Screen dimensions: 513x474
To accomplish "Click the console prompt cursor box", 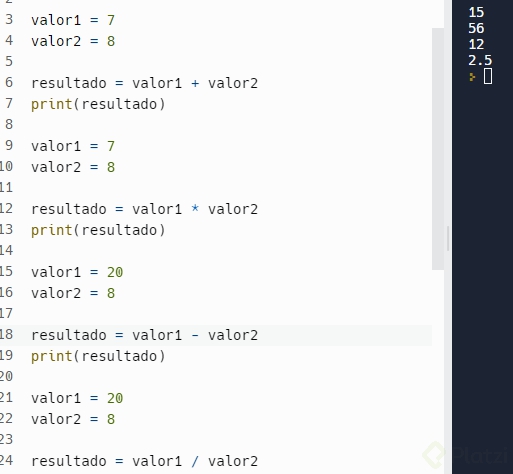I will [488, 76].
